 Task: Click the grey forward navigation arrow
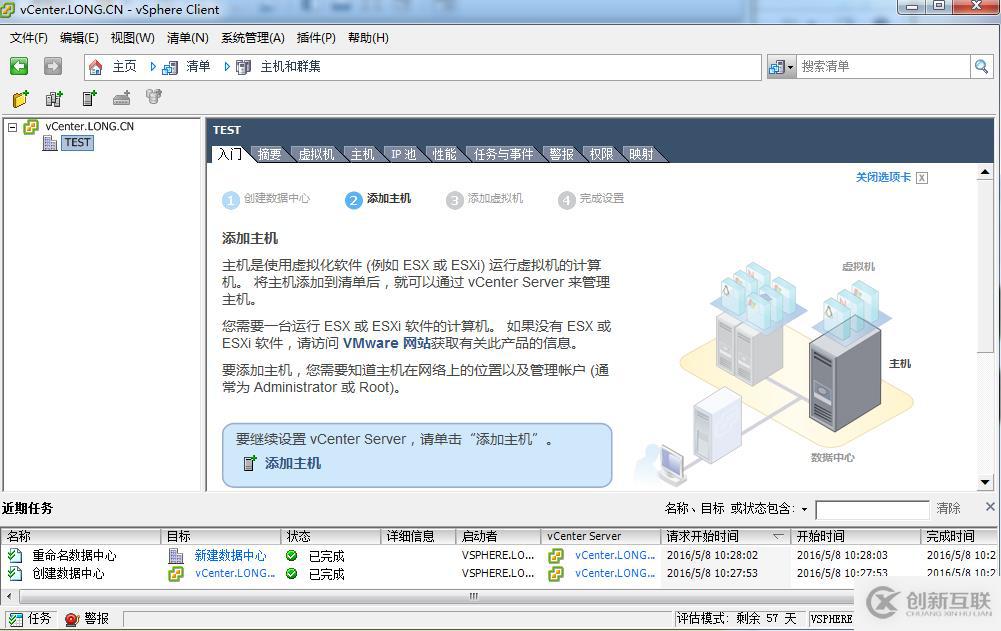tap(53, 66)
